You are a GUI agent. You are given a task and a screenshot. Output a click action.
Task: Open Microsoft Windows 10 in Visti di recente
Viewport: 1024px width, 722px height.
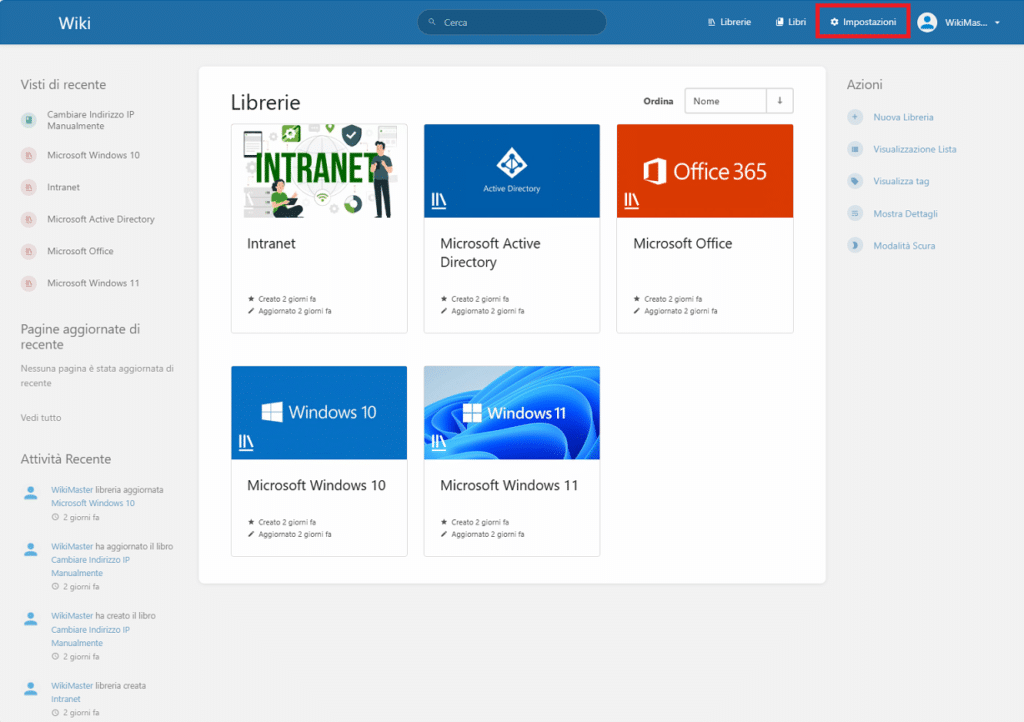point(93,155)
